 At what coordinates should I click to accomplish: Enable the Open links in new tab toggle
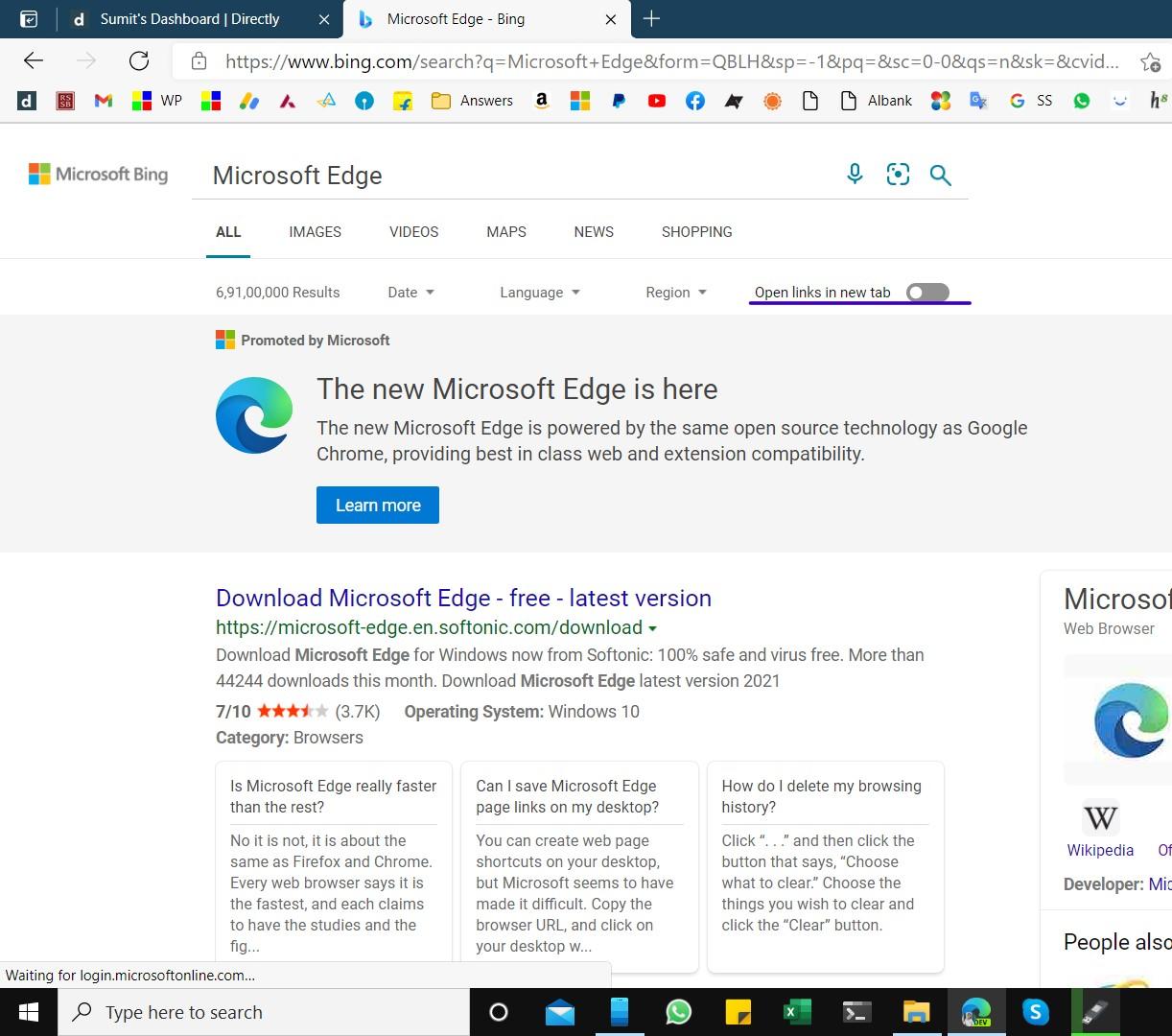tap(926, 292)
